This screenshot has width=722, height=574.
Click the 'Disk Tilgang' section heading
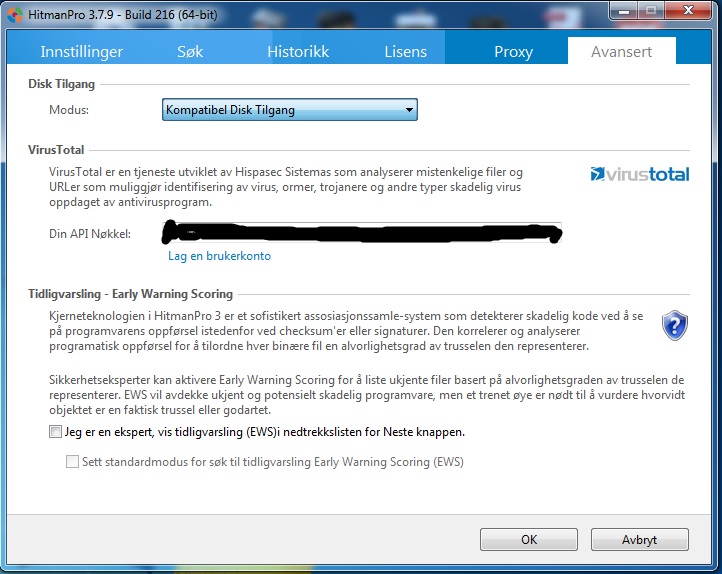[x=61, y=84]
